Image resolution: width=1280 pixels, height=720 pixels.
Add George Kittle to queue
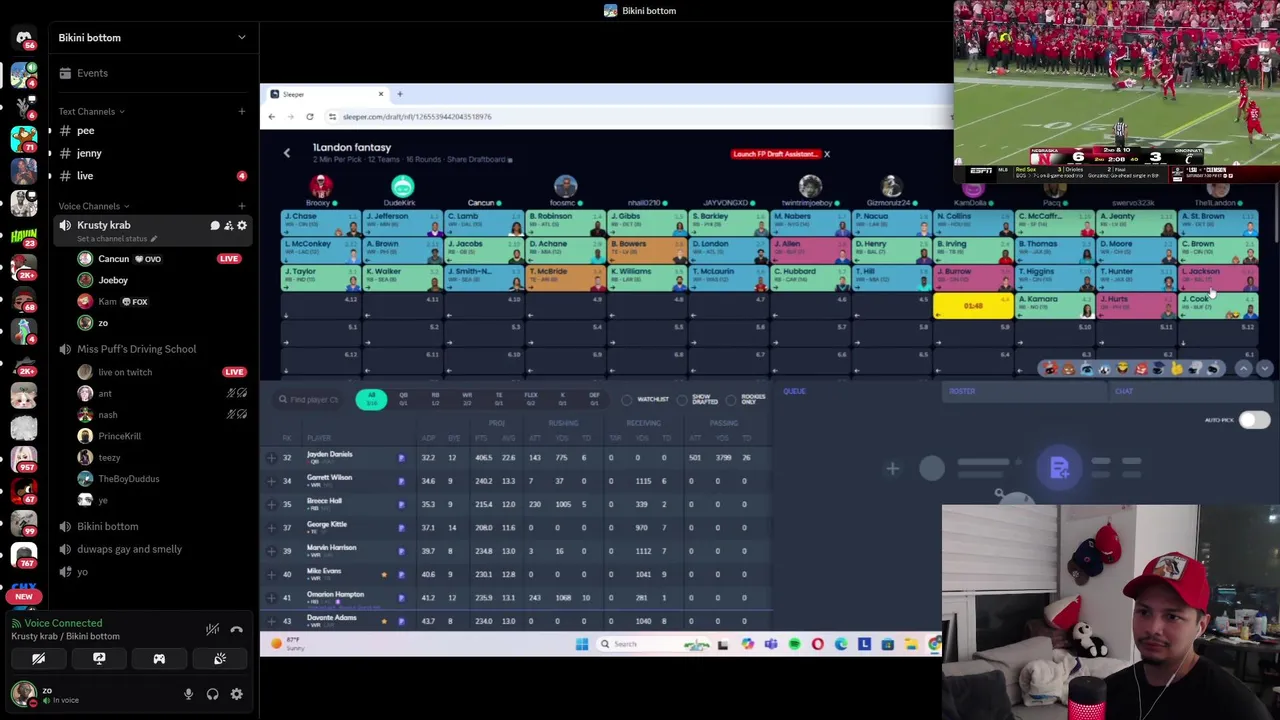click(271, 528)
